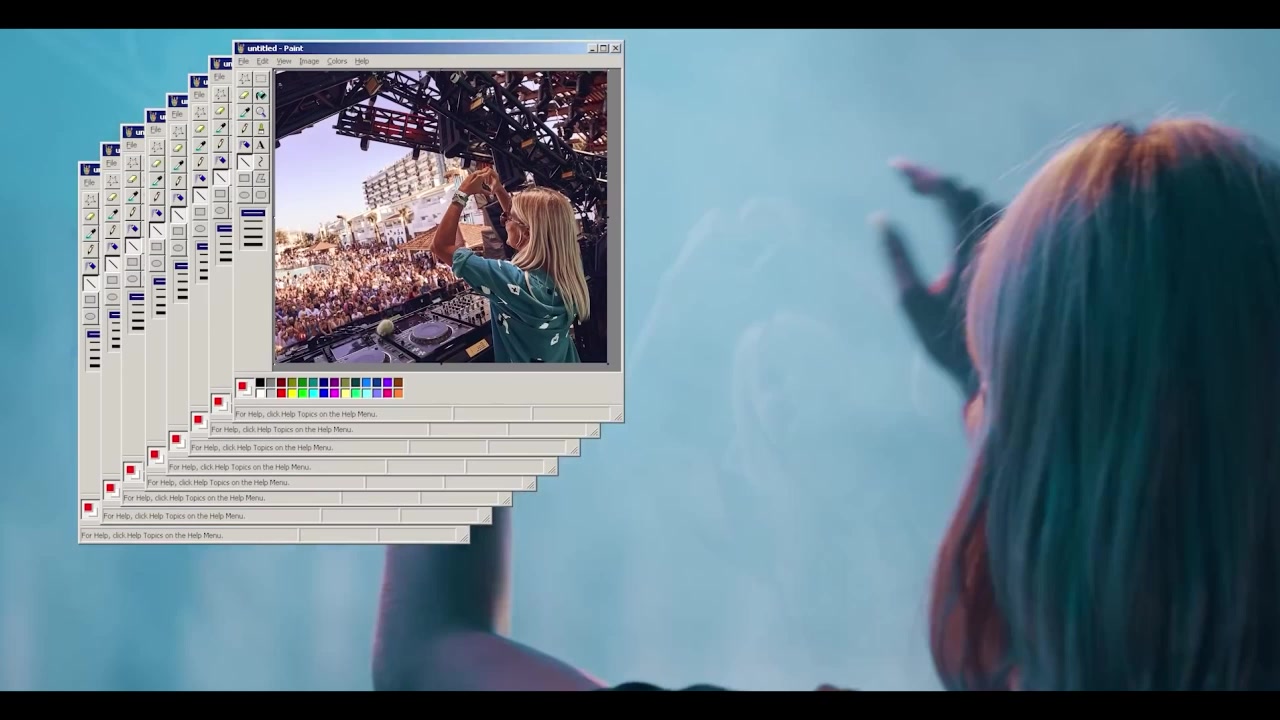The width and height of the screenshot is (1280, 720).
Task: Choose the middle line width option in front window
Action: click(253, 228)
